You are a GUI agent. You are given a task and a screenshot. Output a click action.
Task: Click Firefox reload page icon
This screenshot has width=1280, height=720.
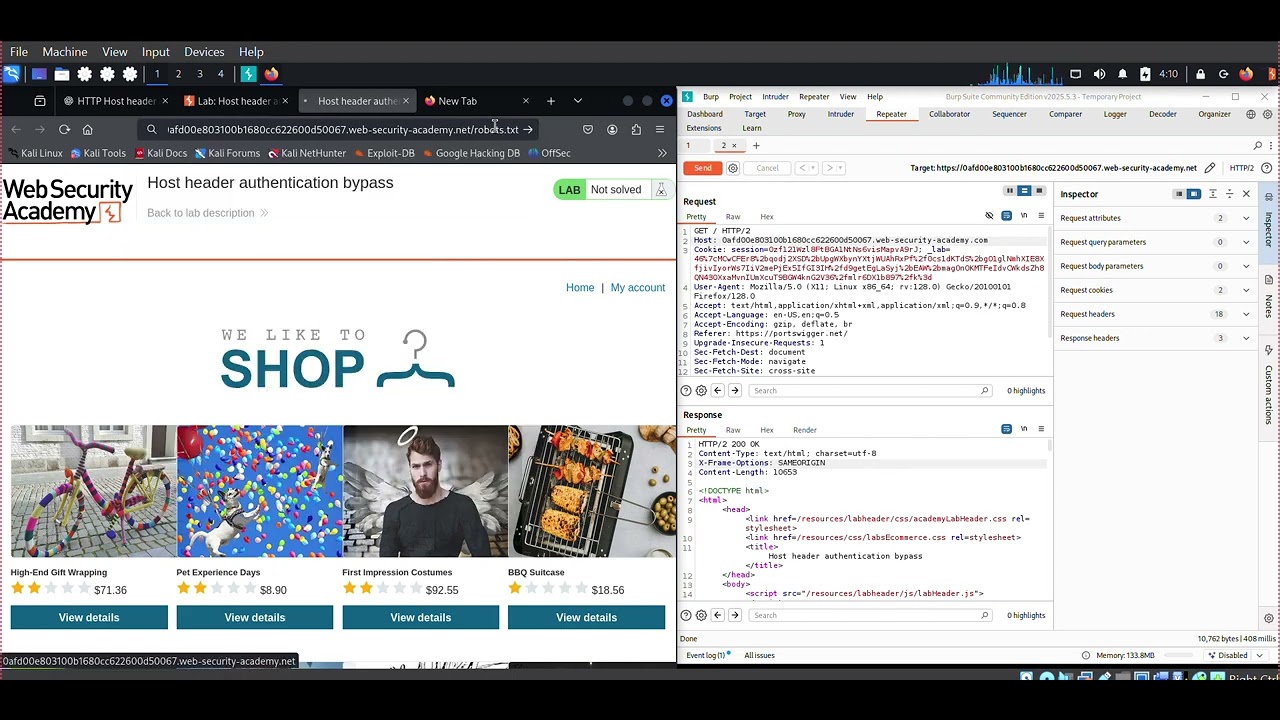[64, 129]
